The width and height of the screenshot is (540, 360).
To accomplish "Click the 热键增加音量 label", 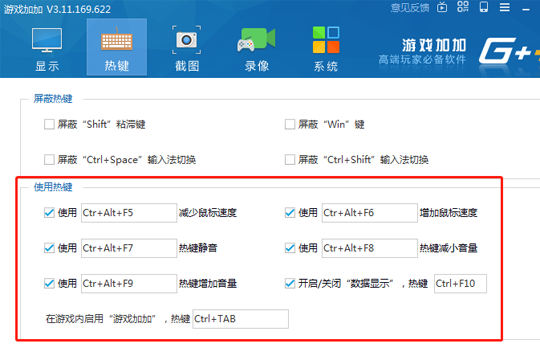I will click(208, 284).
